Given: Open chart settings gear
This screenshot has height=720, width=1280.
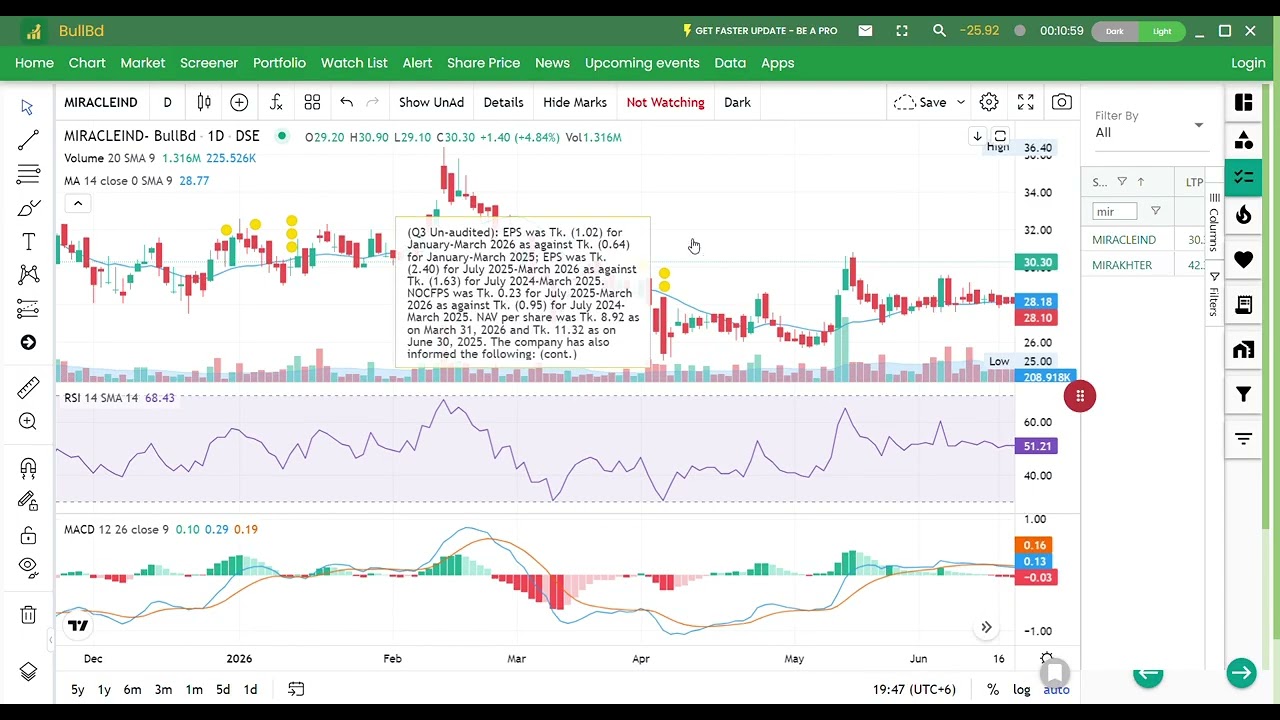Looking at the screenshot, I should coord(989,102).
